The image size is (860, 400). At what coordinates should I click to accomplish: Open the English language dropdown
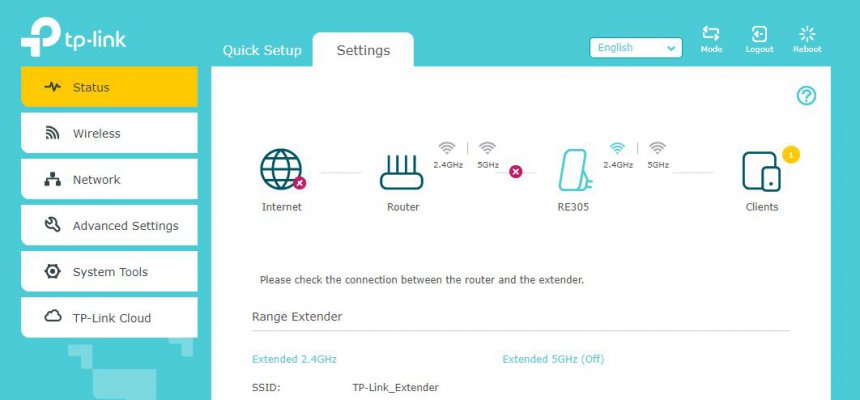coord(636,48)
